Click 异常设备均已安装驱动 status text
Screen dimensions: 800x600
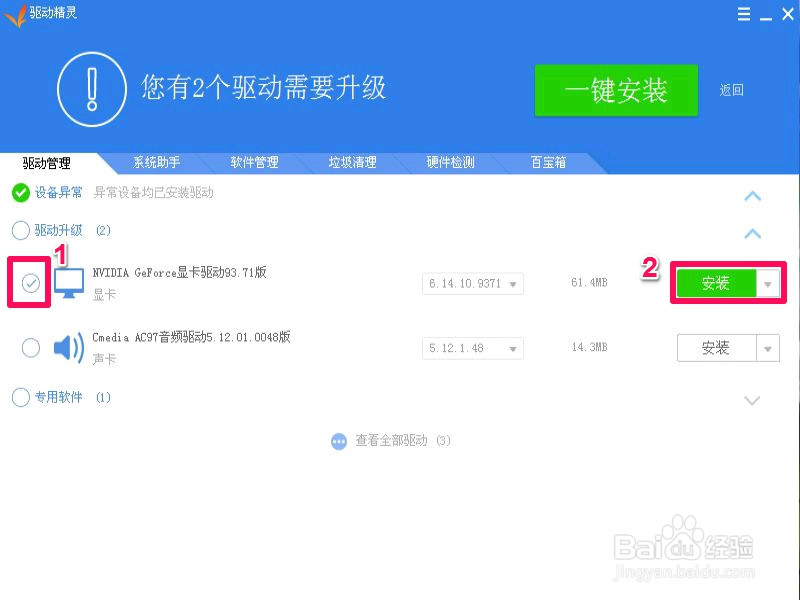click(154, 193)
